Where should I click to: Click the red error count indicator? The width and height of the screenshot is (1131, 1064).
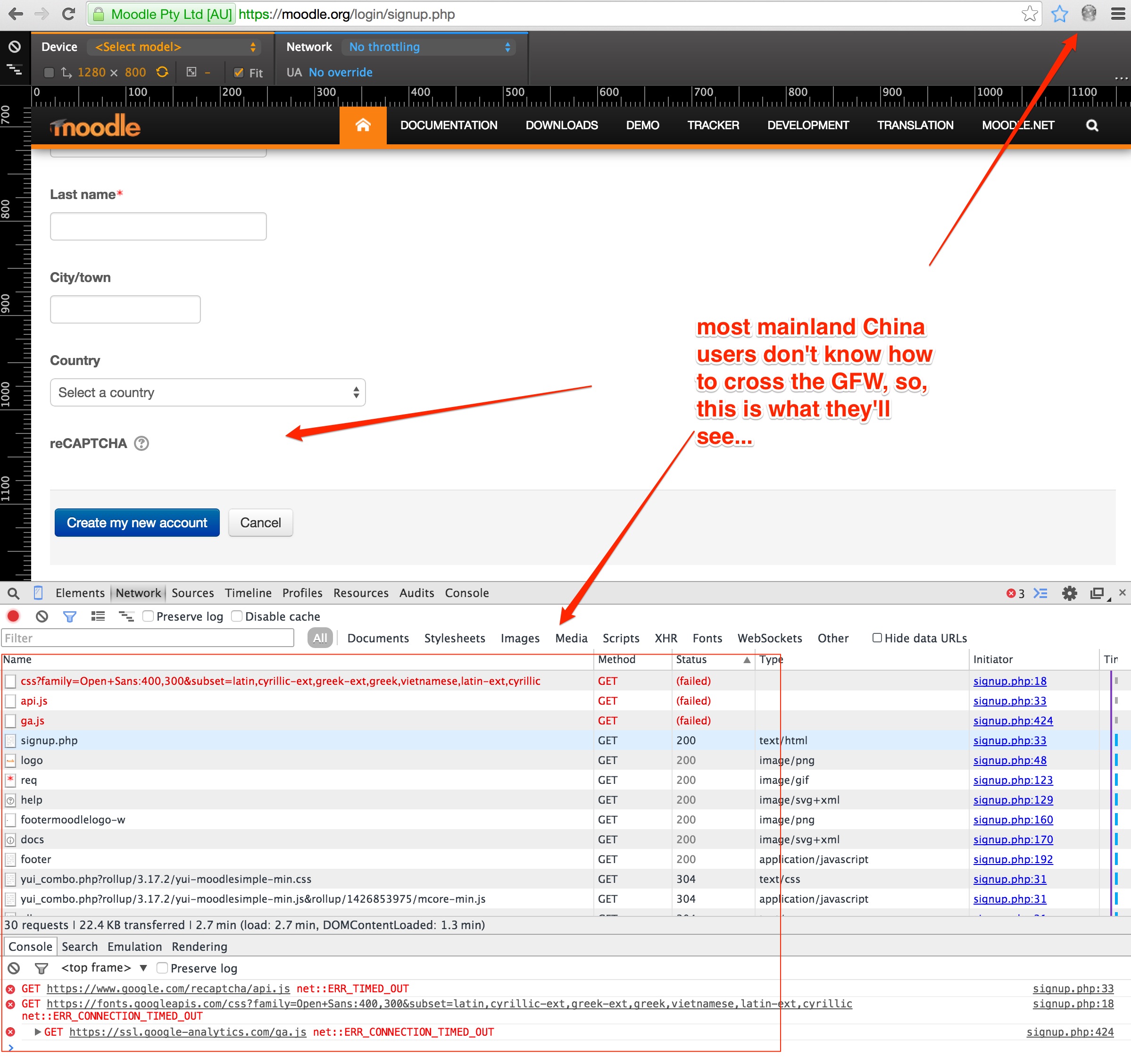point(1015,593)
